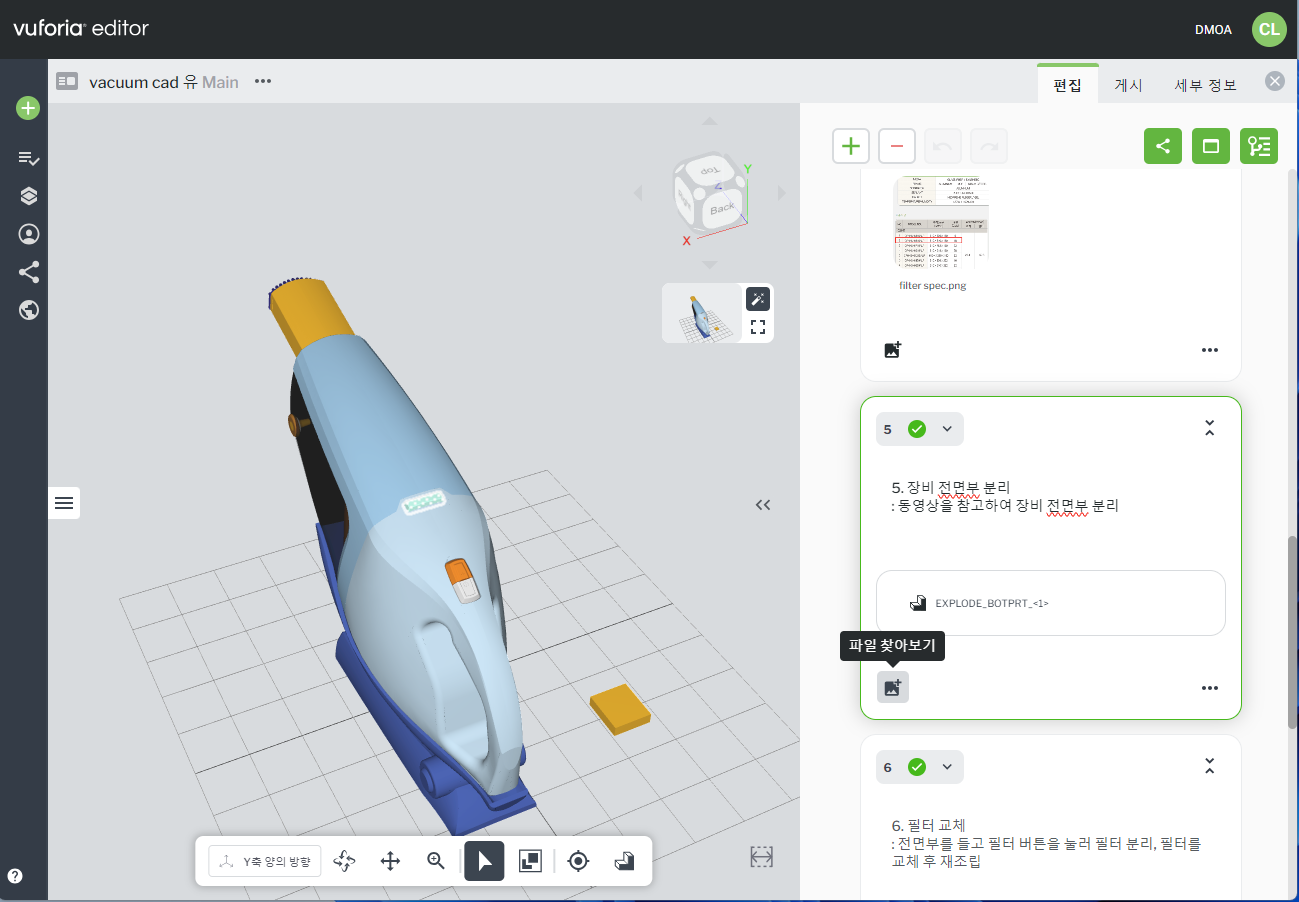This screenshot has height=902, width=1299.
Task: Click the globe icon in left sidebar
Action: tap(28, 310)
